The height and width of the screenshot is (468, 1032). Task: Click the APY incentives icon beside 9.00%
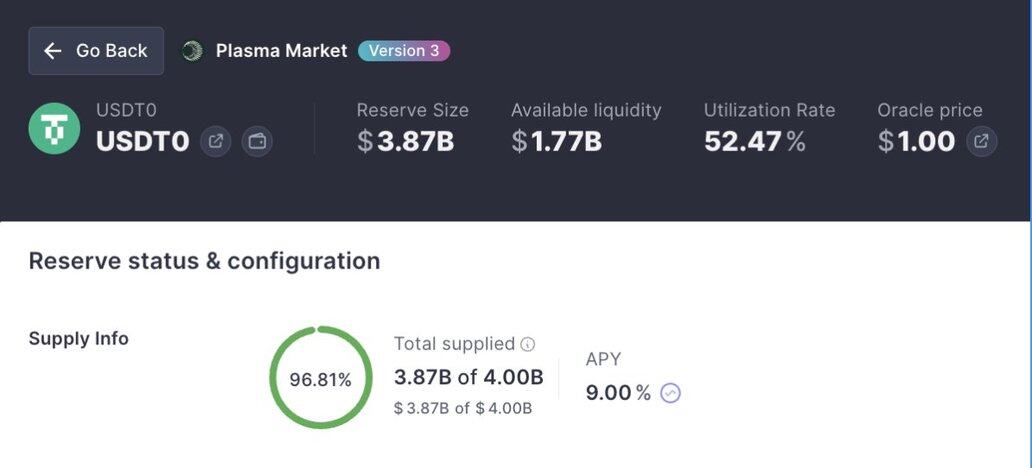[x=670, y=393]
